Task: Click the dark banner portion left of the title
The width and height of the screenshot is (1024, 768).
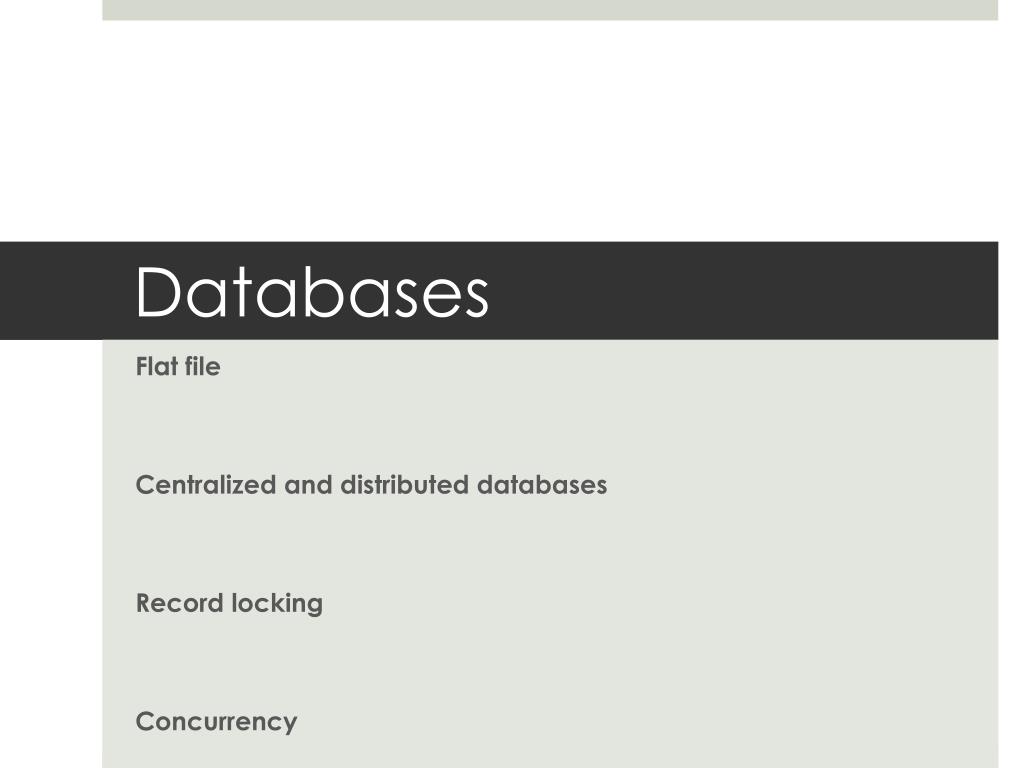Action: 65,291
